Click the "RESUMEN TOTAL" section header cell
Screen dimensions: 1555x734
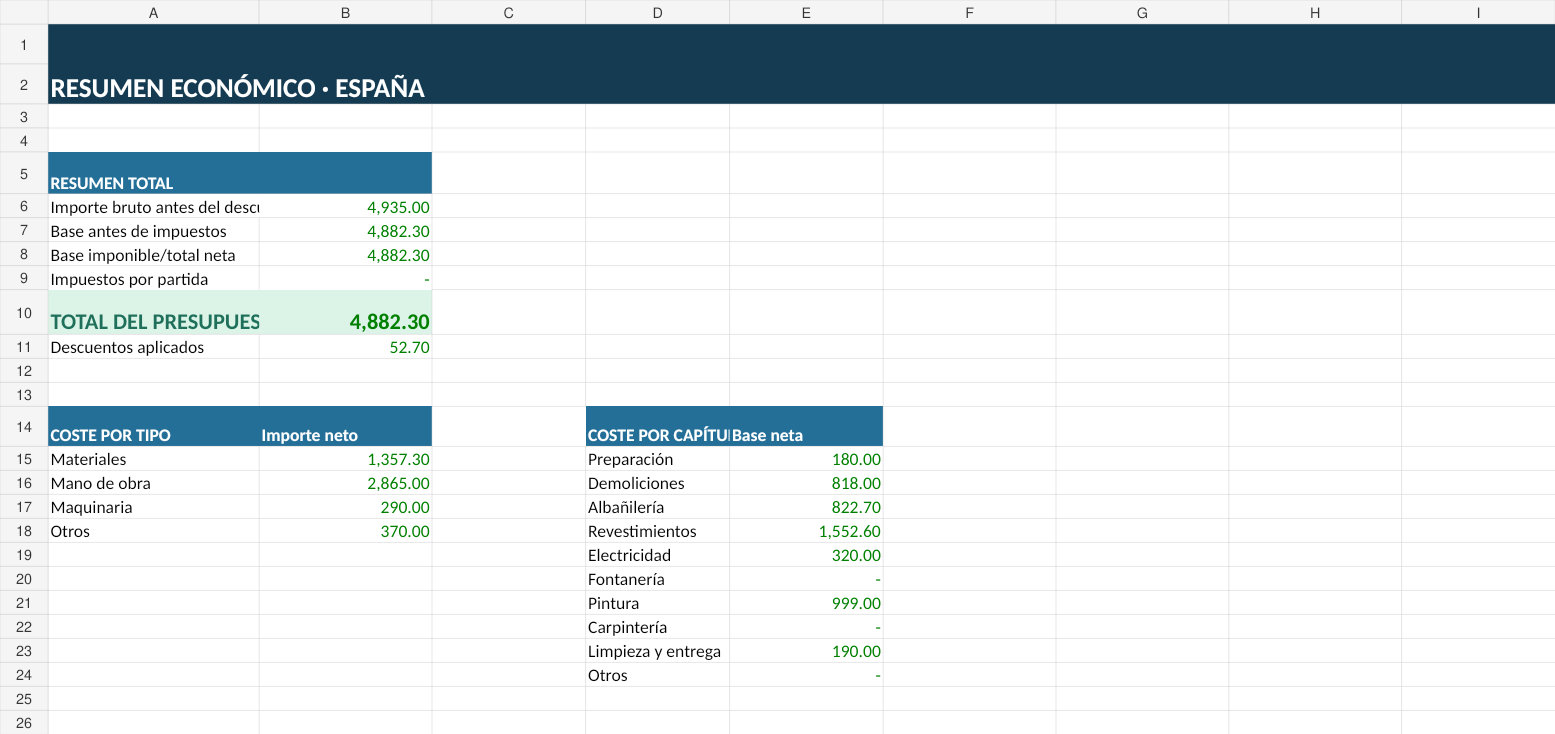point(154,173)
